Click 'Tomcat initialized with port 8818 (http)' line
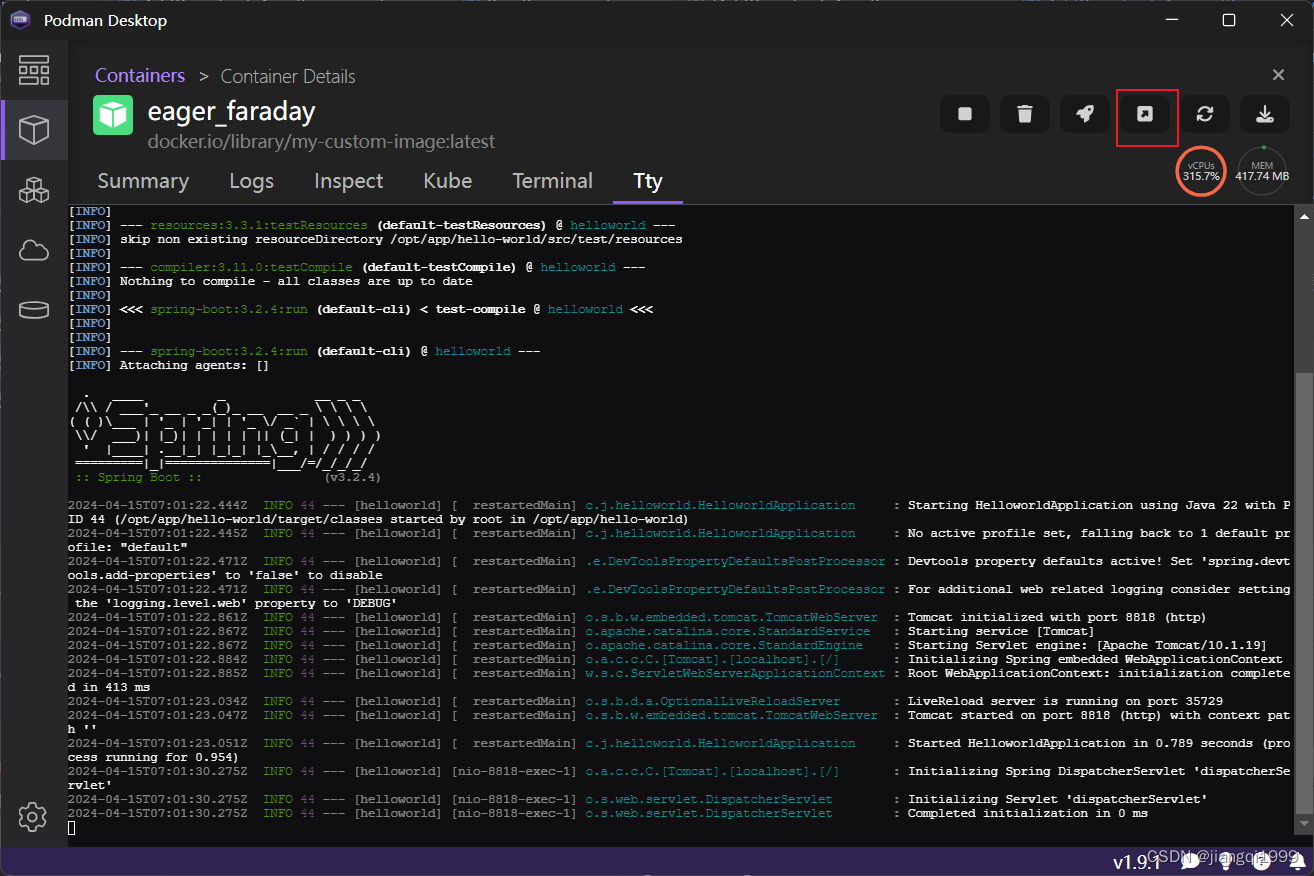Viewport: 1314px width, 876px height. pyautogui.click(x=1057, y=617)
